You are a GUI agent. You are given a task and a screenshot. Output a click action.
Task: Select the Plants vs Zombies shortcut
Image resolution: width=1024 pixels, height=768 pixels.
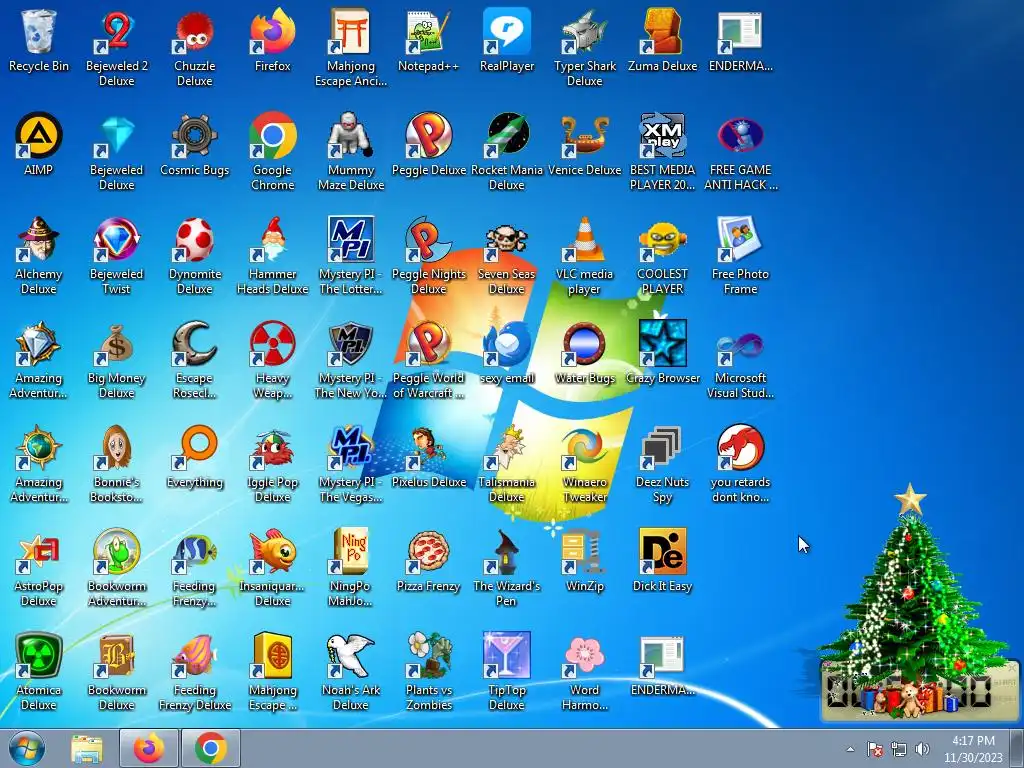[428, 655]
